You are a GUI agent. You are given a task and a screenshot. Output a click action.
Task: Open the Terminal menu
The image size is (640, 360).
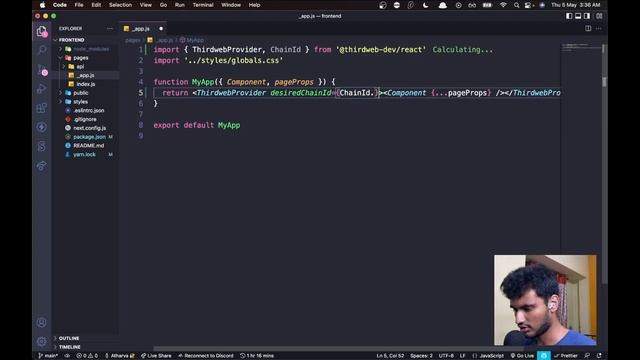[x=203, y=5]
